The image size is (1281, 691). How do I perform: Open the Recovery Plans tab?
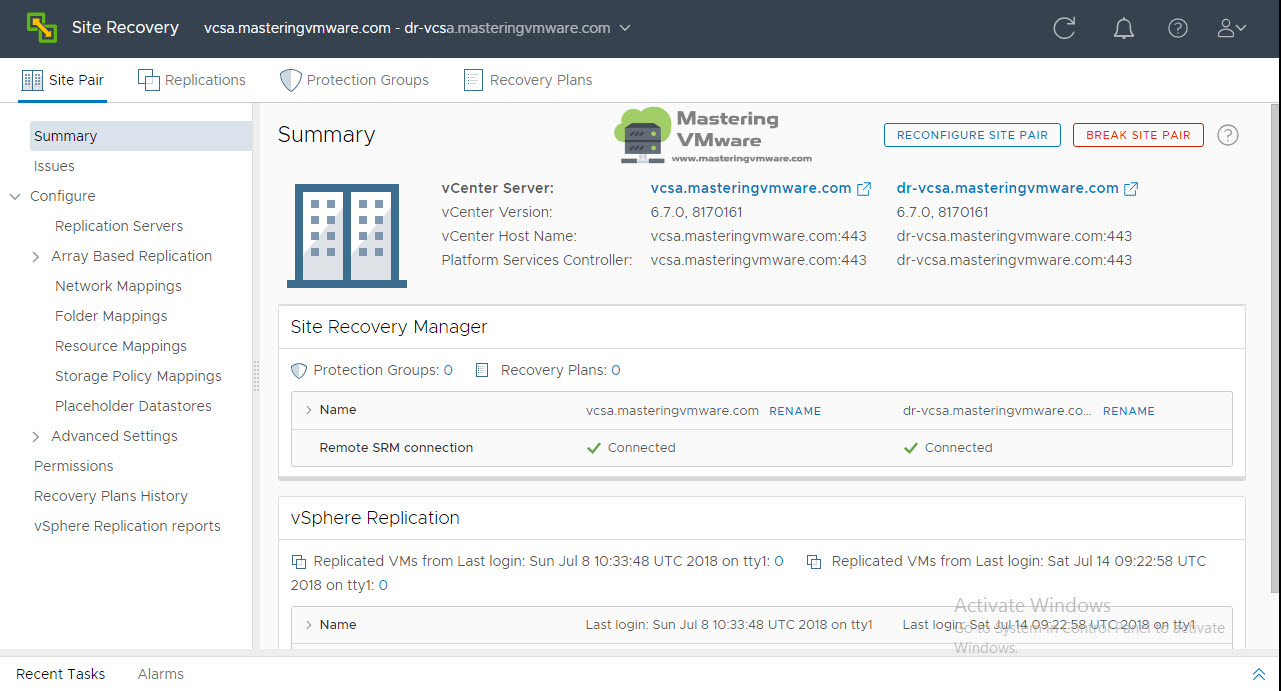pos(528,80)
